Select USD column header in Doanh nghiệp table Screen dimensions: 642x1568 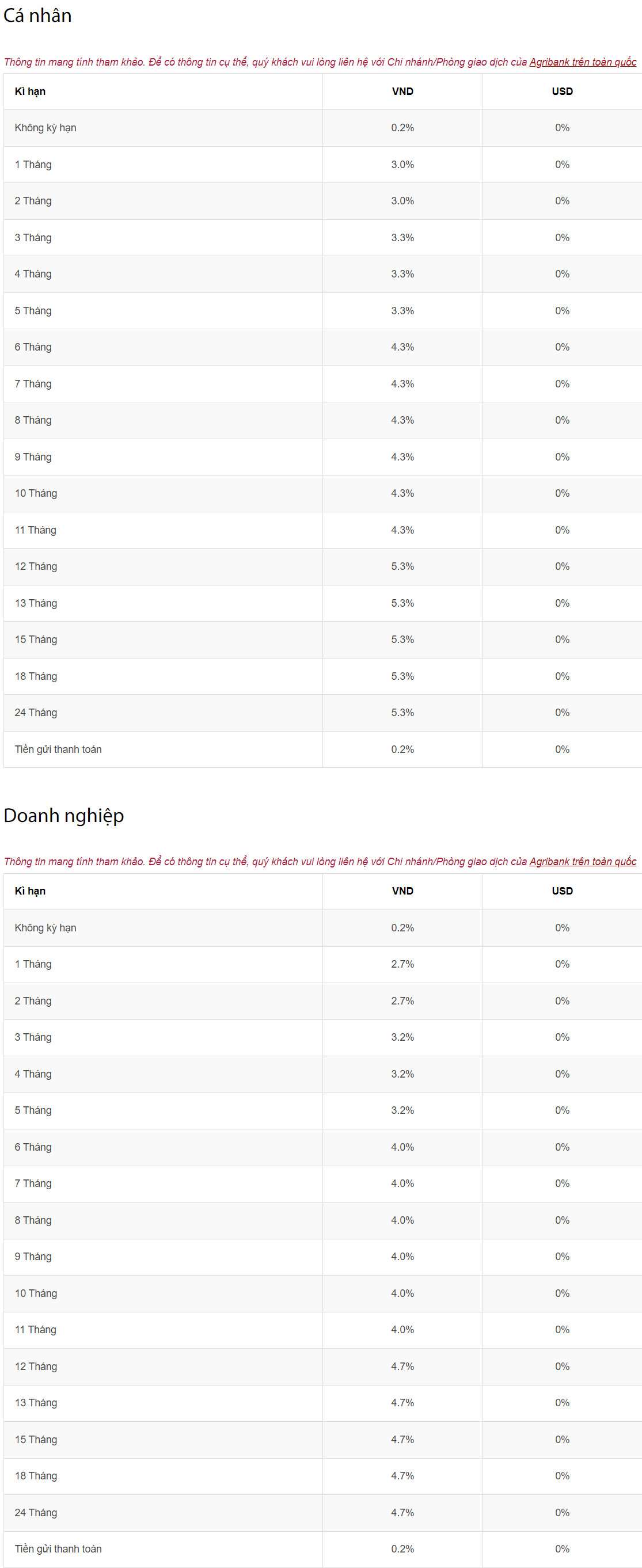point(561,890)
